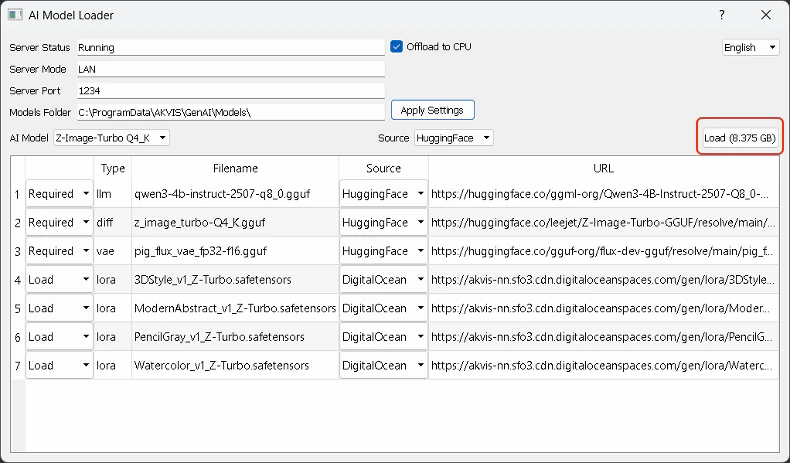Click the Server Port input field
790x463 pixels.
pos(229,91)
